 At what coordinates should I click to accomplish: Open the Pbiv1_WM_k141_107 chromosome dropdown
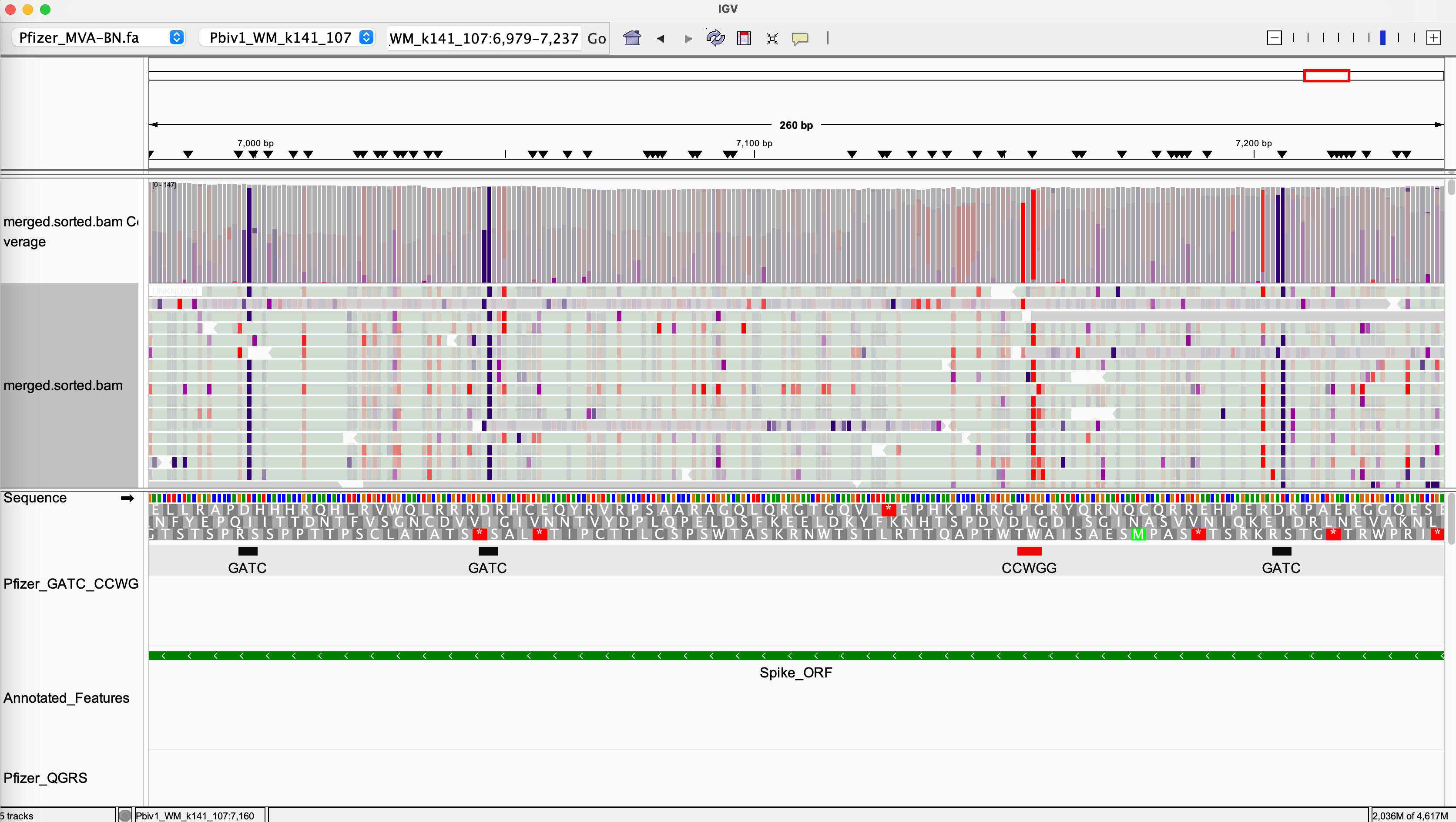click(287, 37)
